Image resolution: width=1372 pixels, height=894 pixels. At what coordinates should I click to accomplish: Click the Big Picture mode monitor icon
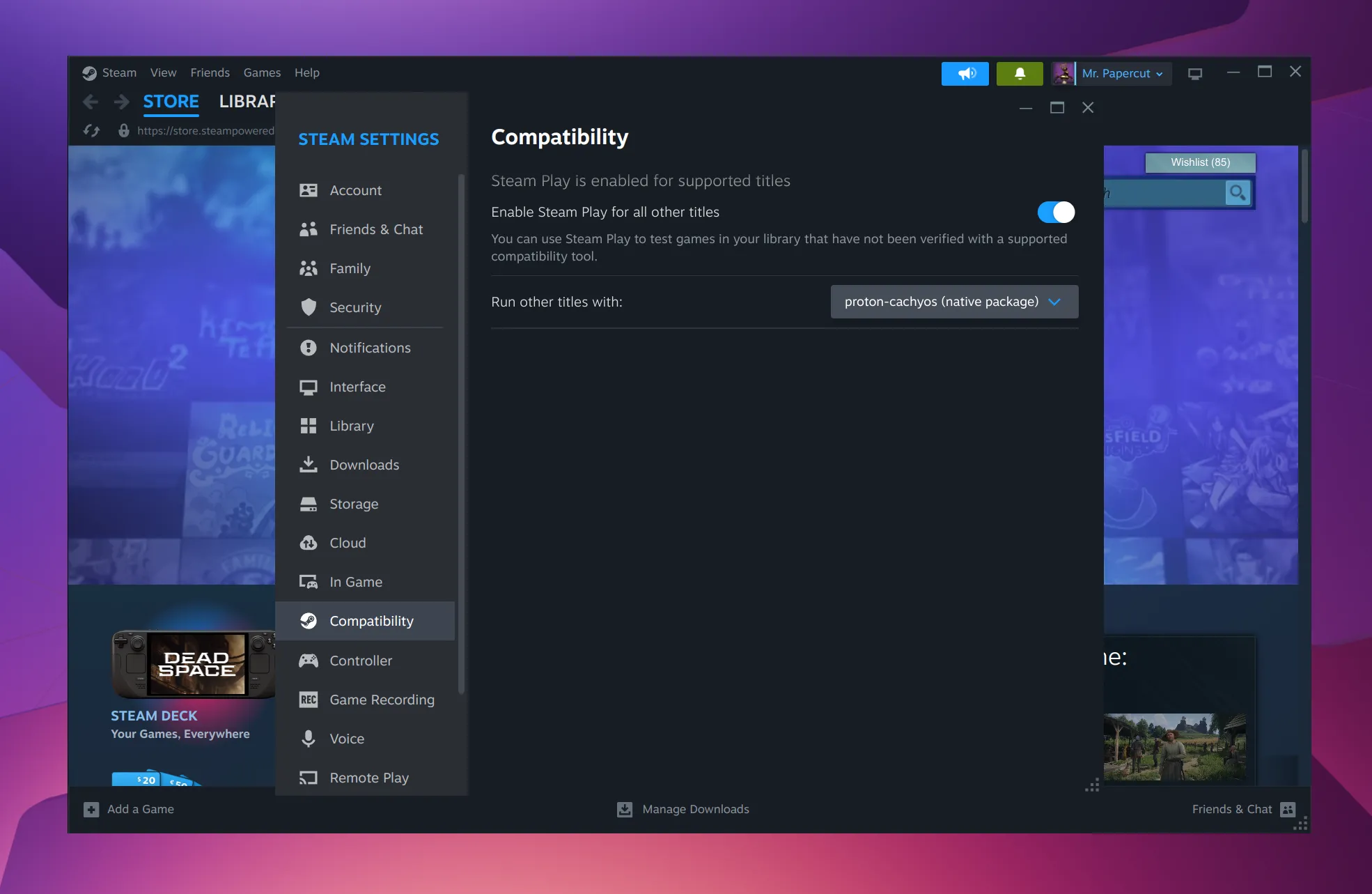pos(1195,74)
